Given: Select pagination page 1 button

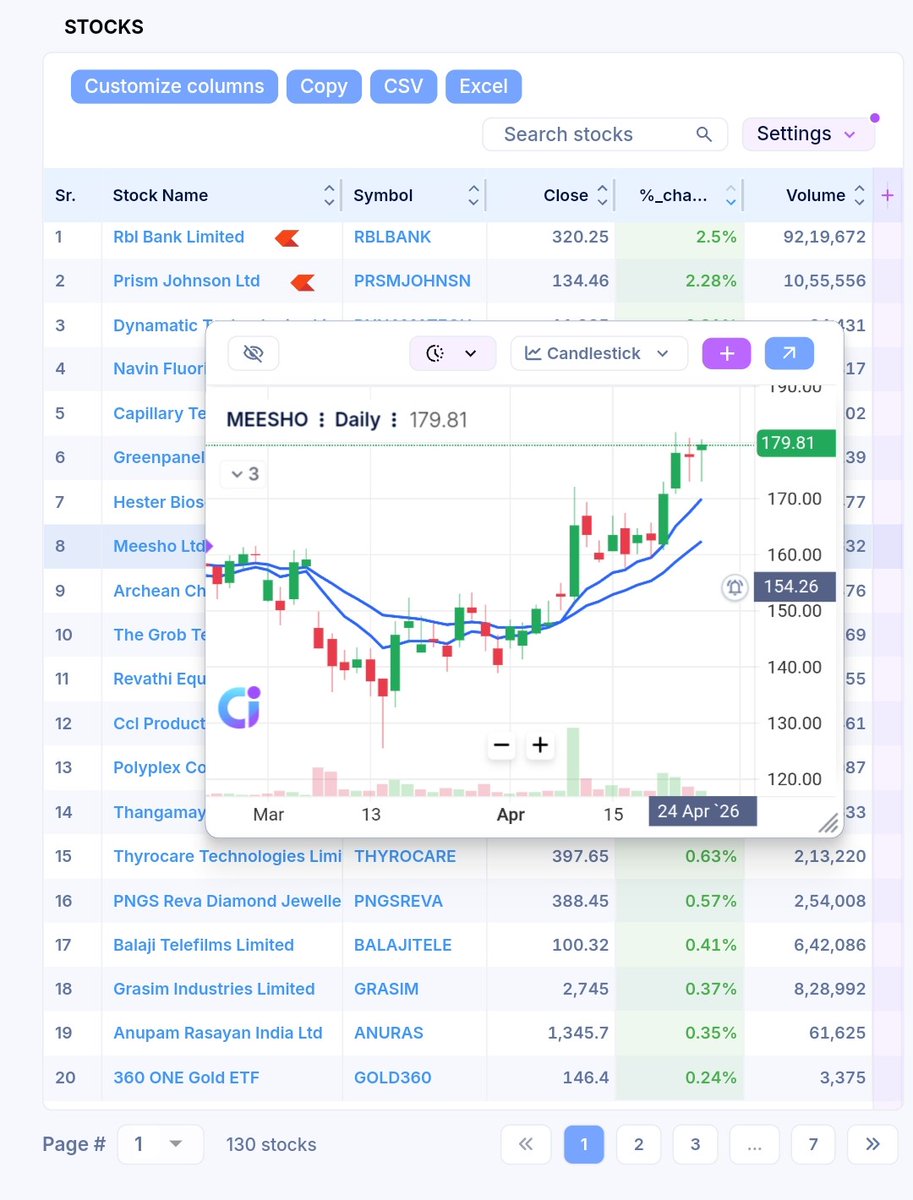Looking at the screenshot, I should point(584,1144).
